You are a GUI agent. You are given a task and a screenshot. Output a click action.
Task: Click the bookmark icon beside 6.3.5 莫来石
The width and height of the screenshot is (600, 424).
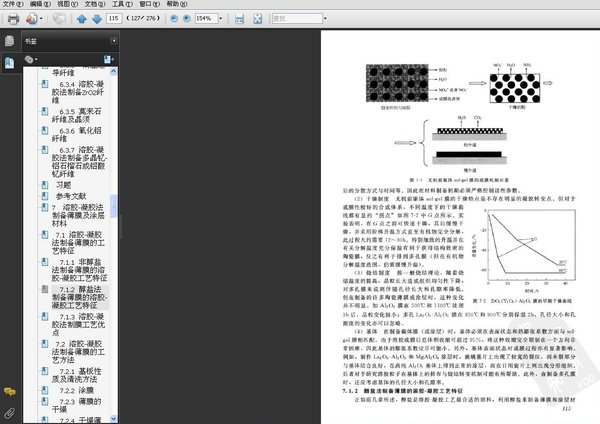coord(45,111)
